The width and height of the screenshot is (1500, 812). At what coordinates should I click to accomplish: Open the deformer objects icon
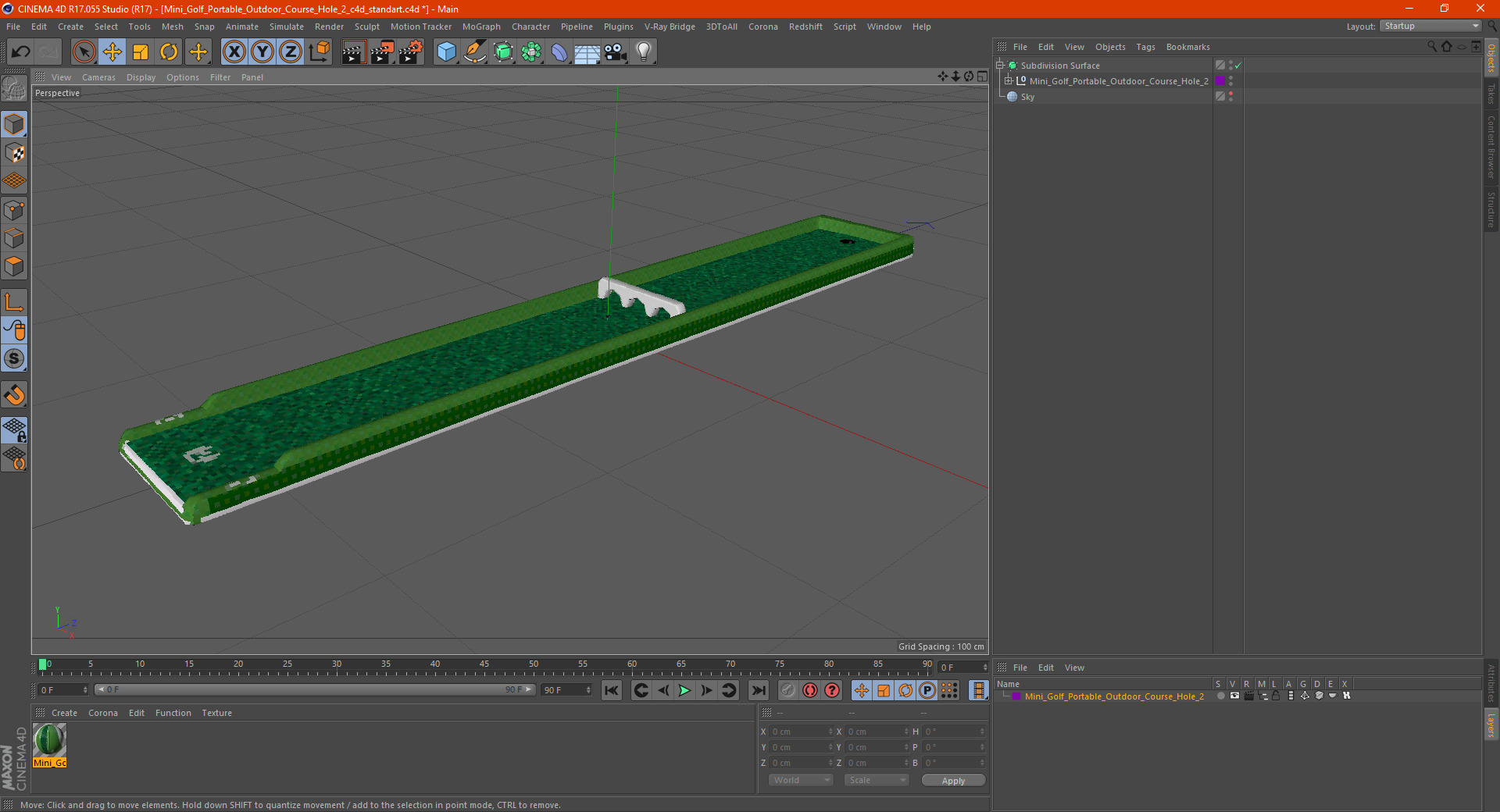[x=559, y=52]
